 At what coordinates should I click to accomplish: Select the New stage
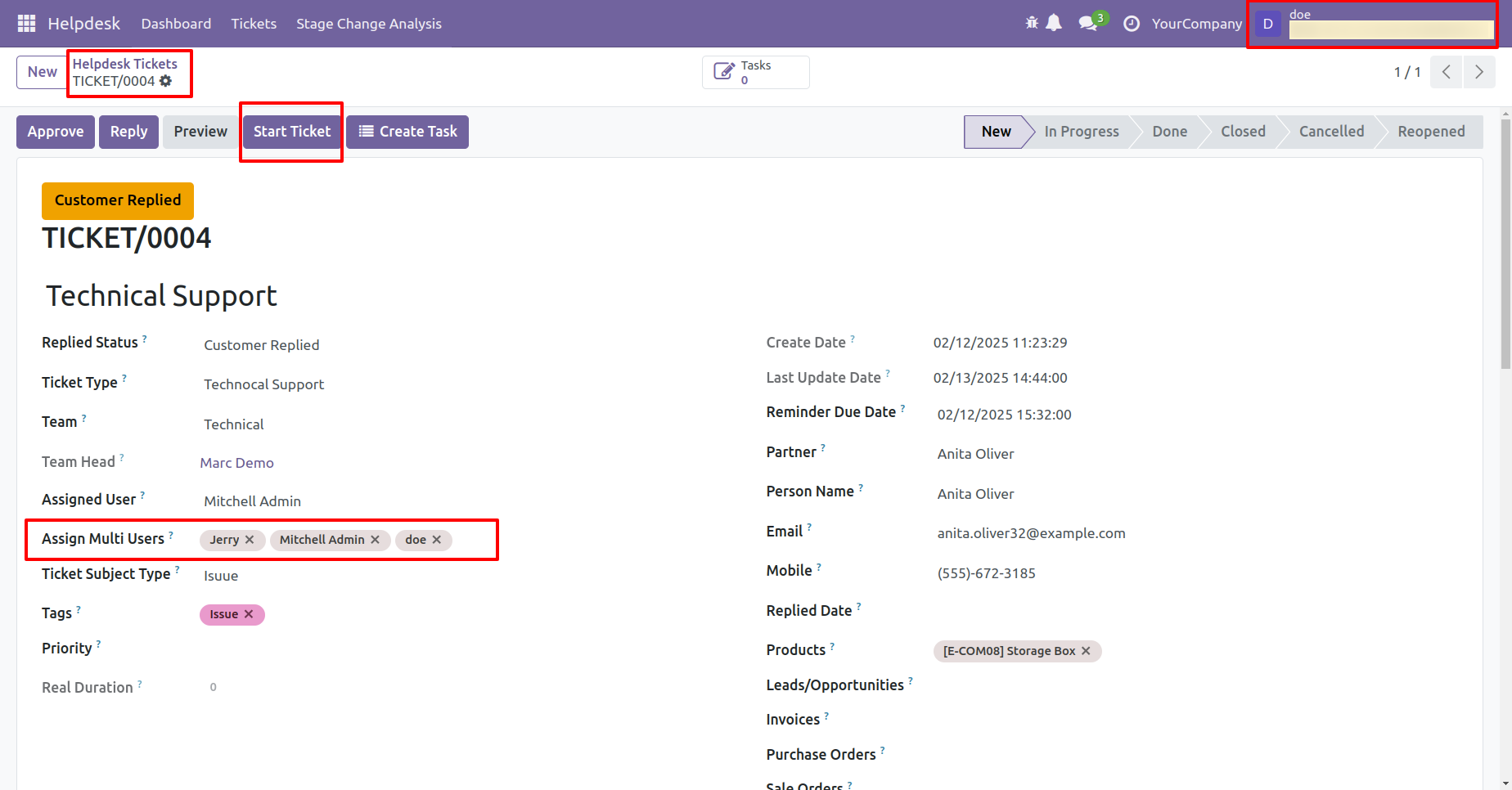[996, 132]
